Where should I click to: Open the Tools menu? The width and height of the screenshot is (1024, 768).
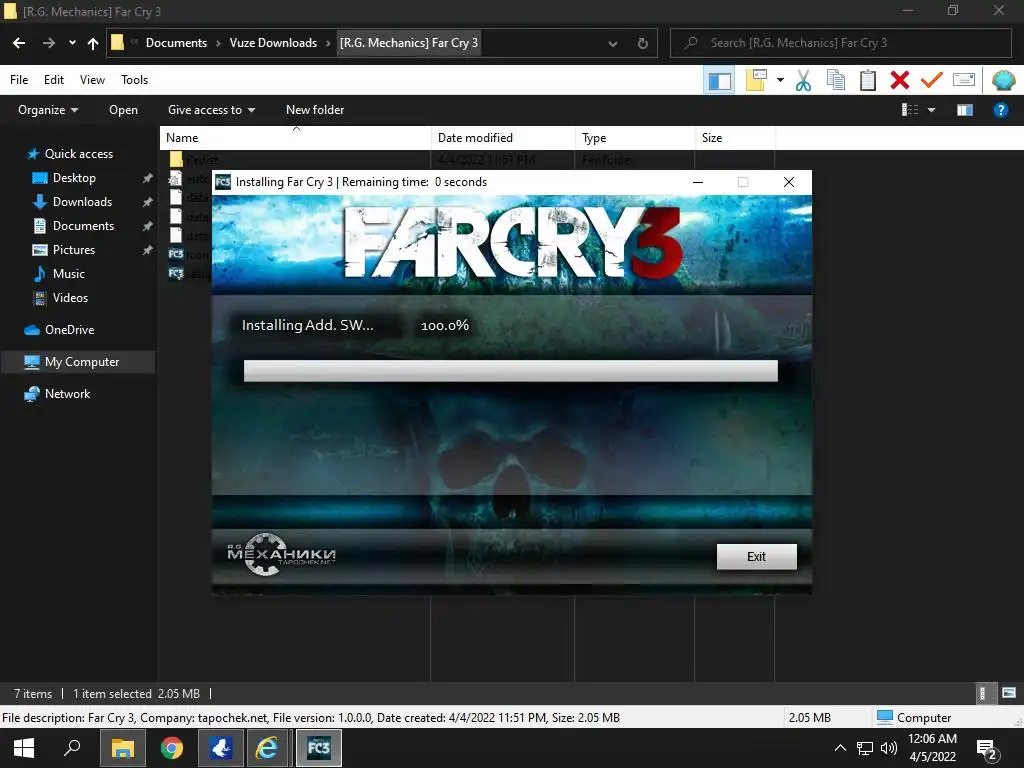pos(135,80)
